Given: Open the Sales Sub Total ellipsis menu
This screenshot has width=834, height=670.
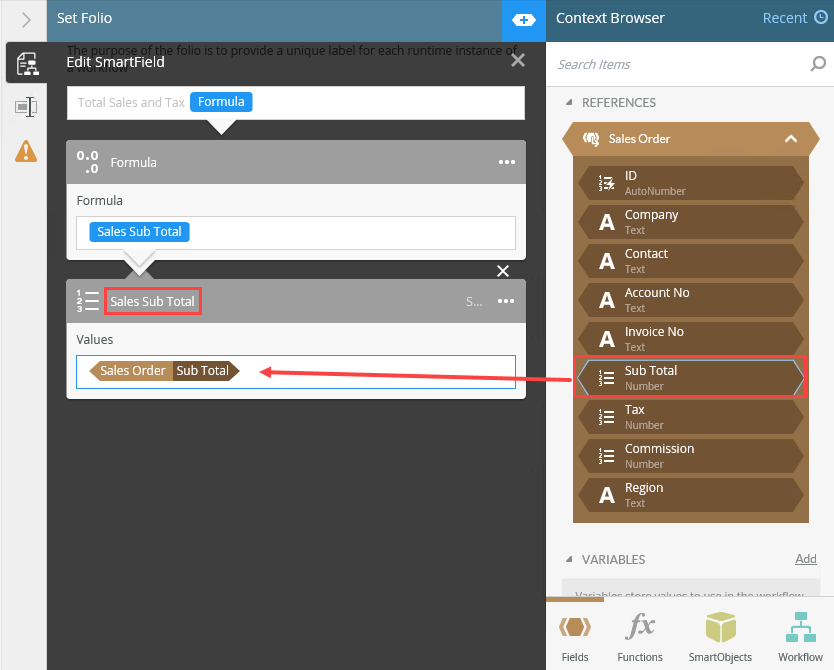Looking at the screenshot, I should 506,301.
